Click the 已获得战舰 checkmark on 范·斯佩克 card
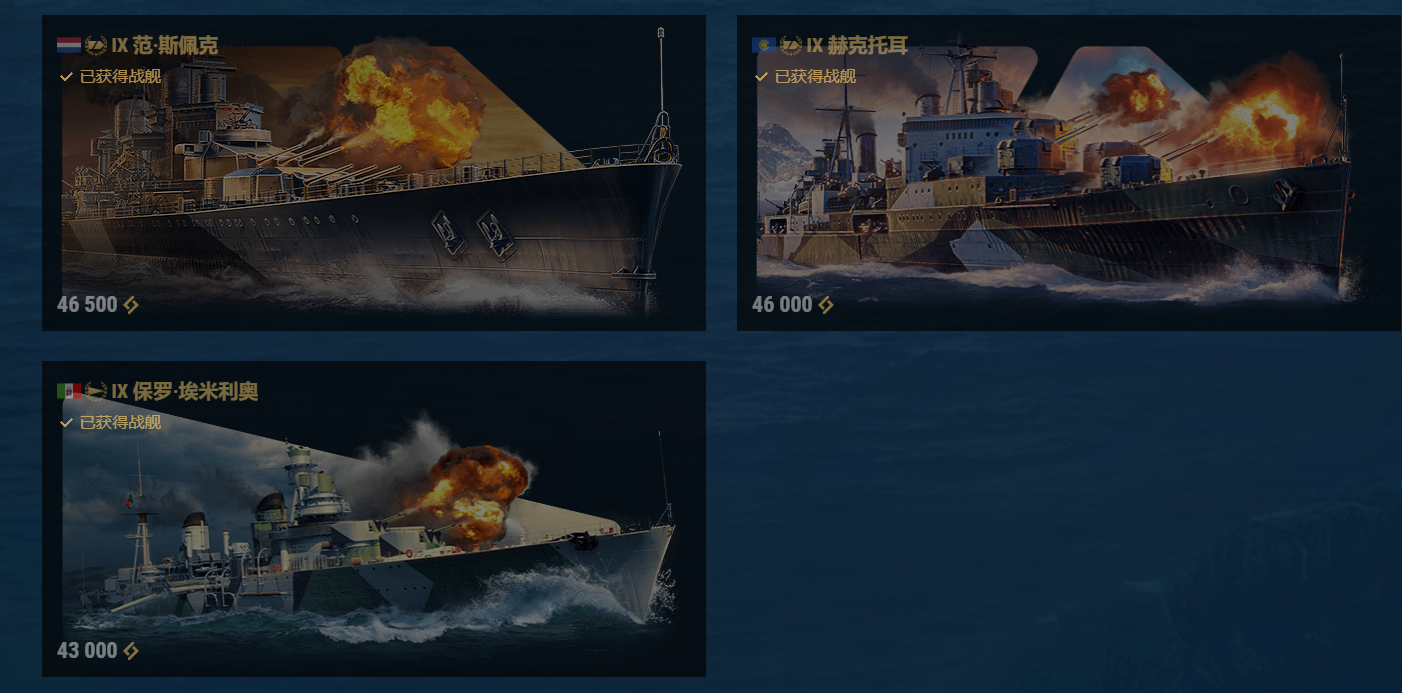1402x693 pixels. [x=66, y=77]
